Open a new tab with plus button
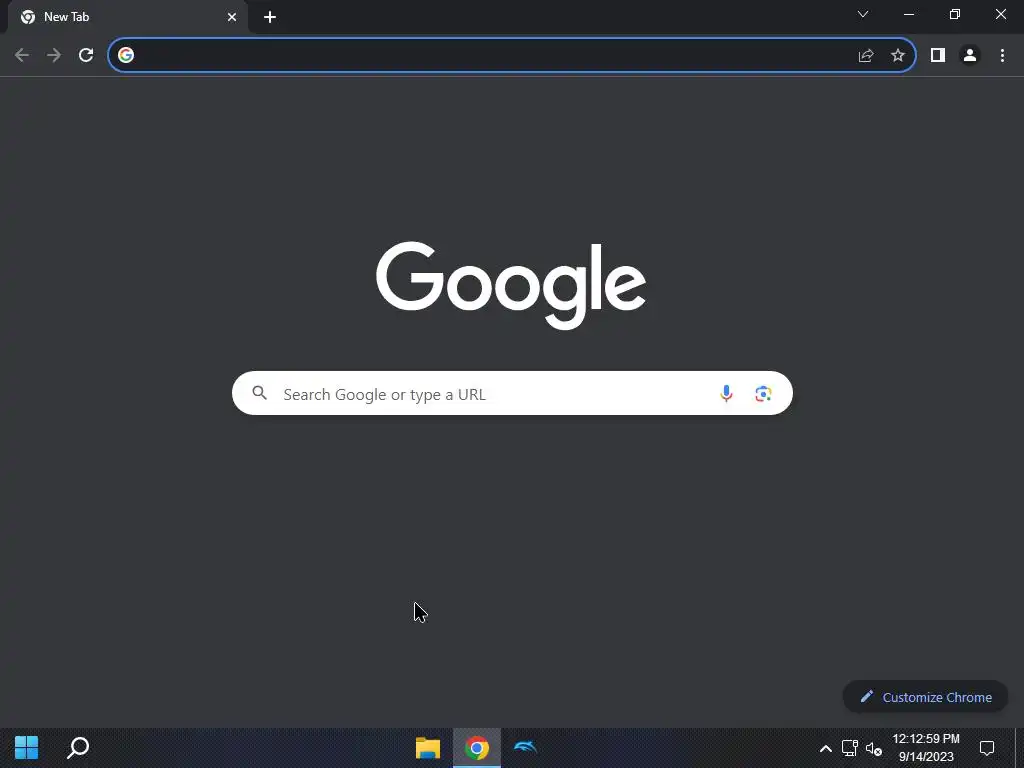 [x=270, y=17]
